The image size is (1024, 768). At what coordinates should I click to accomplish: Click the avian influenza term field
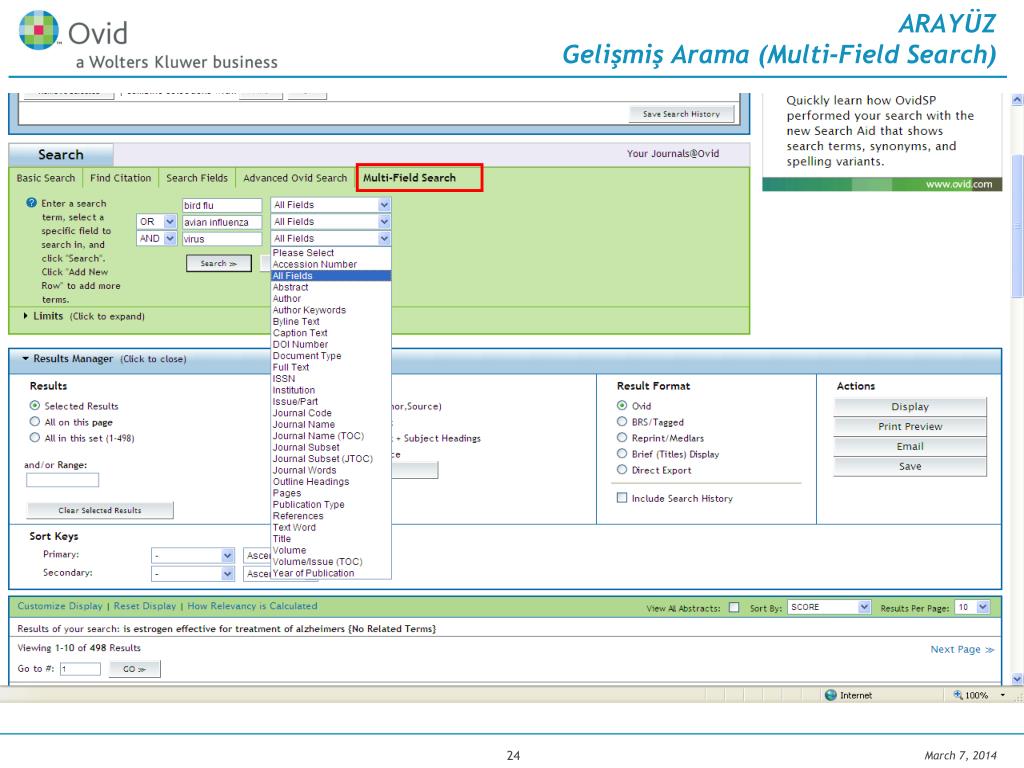coord(222,222)
